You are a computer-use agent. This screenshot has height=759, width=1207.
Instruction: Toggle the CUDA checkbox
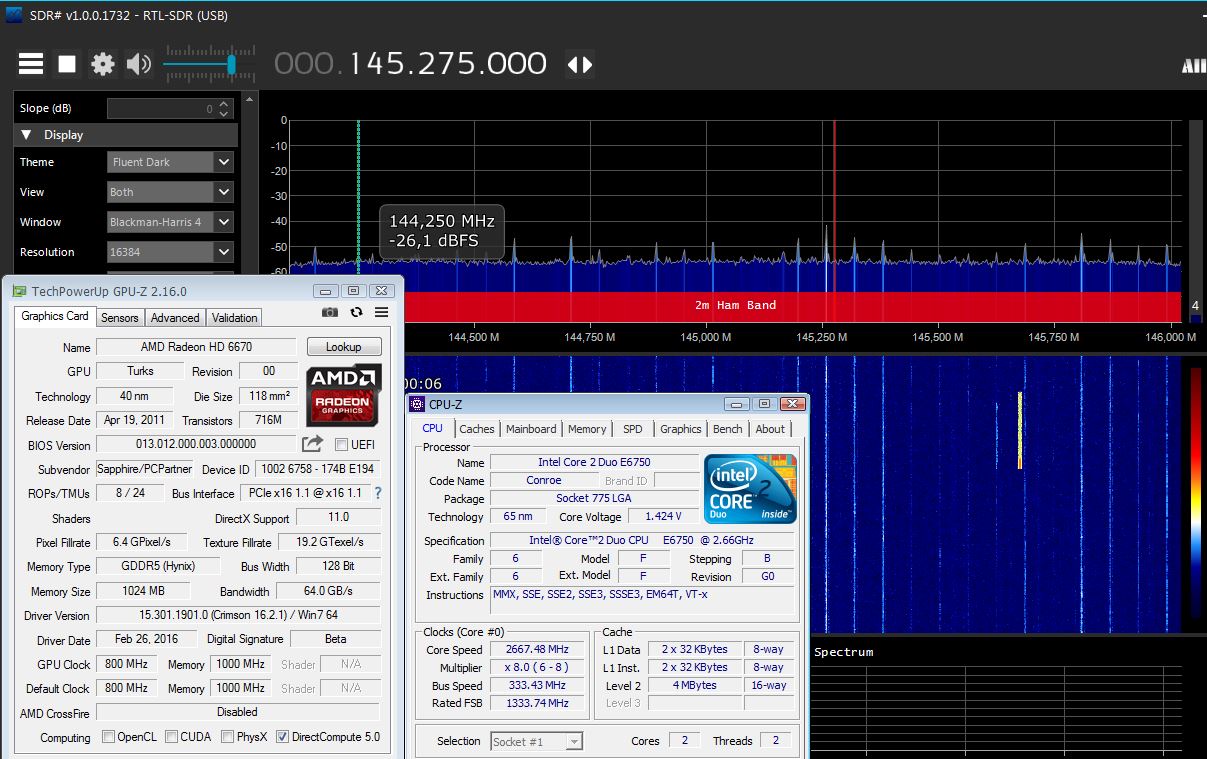[x=172, y=737]
